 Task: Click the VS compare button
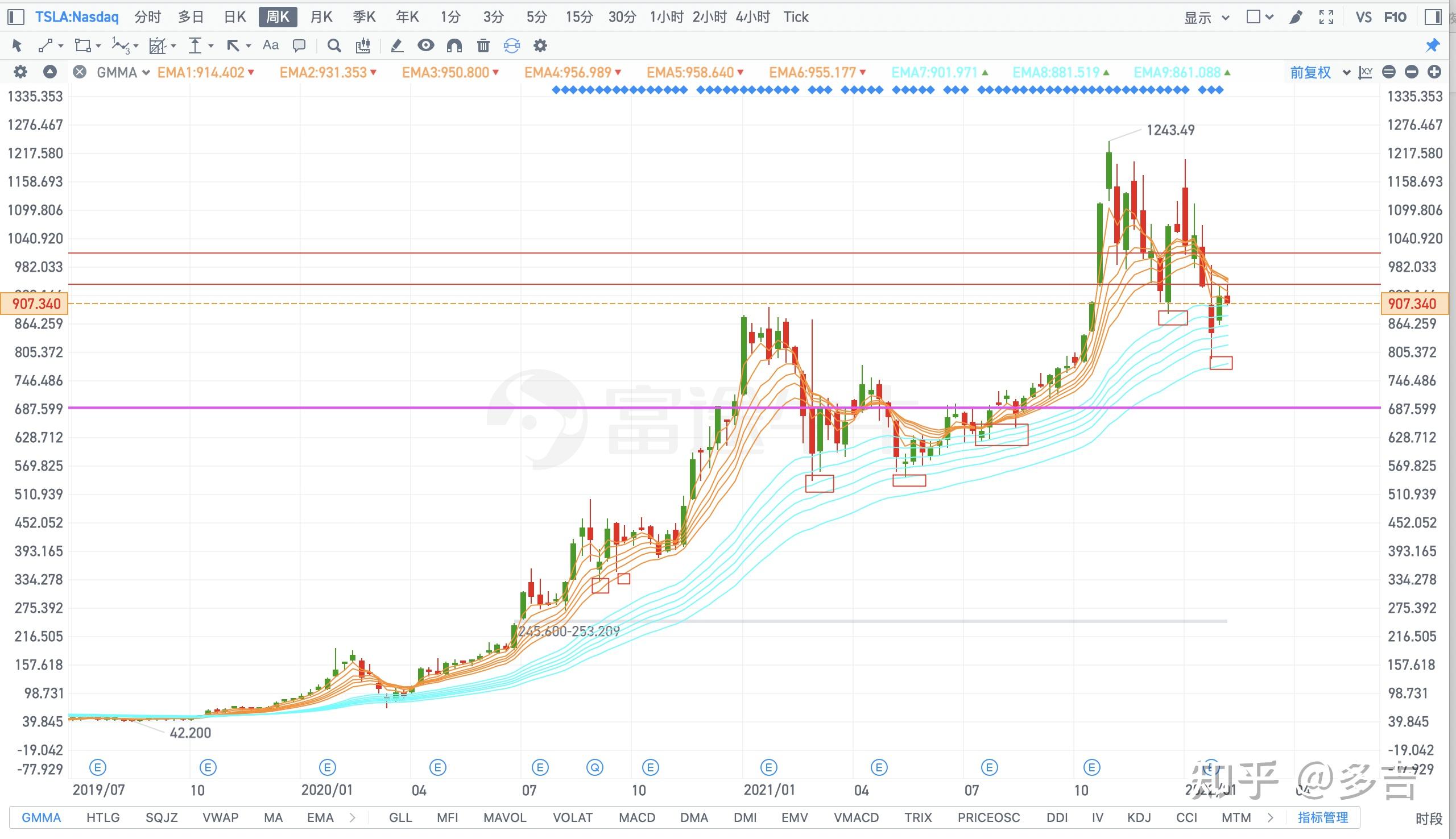pyautogui.click(x=1363, y=17)
